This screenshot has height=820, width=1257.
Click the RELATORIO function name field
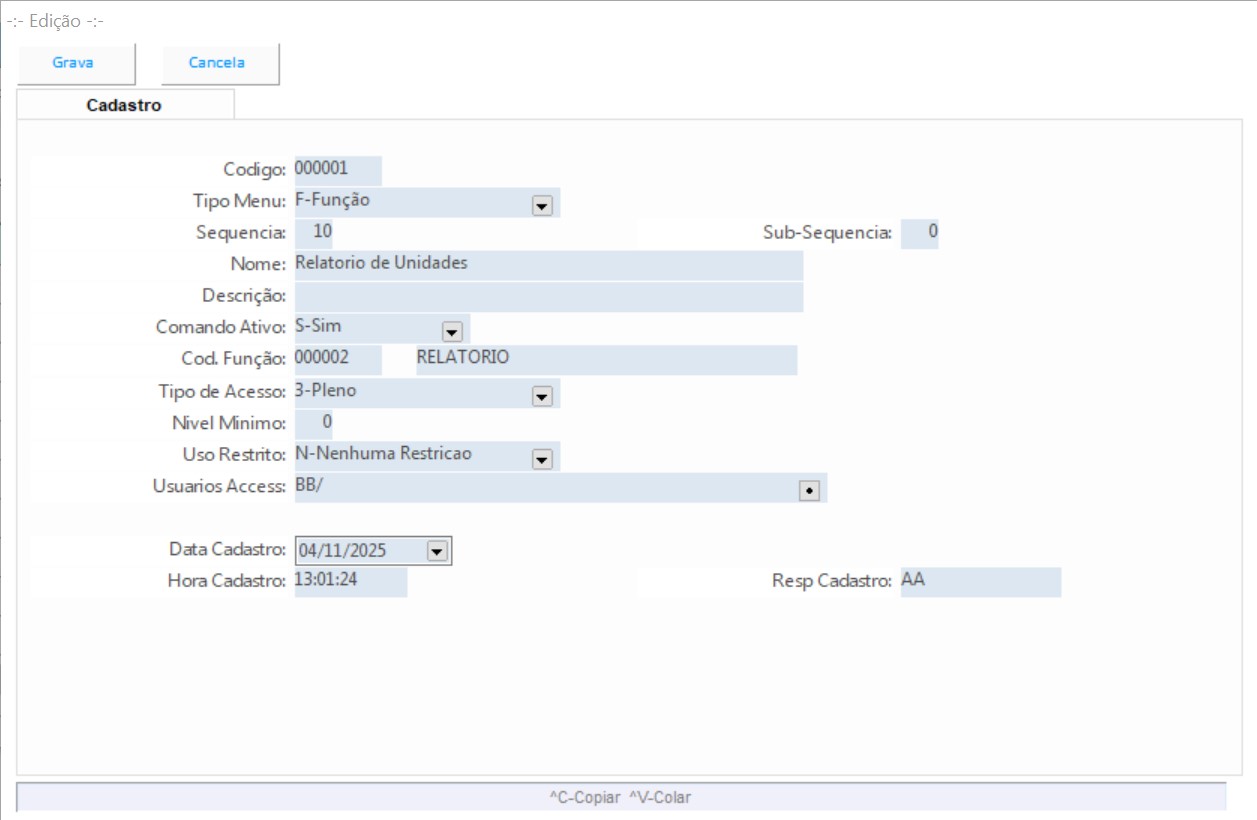(x=606, y=359)
